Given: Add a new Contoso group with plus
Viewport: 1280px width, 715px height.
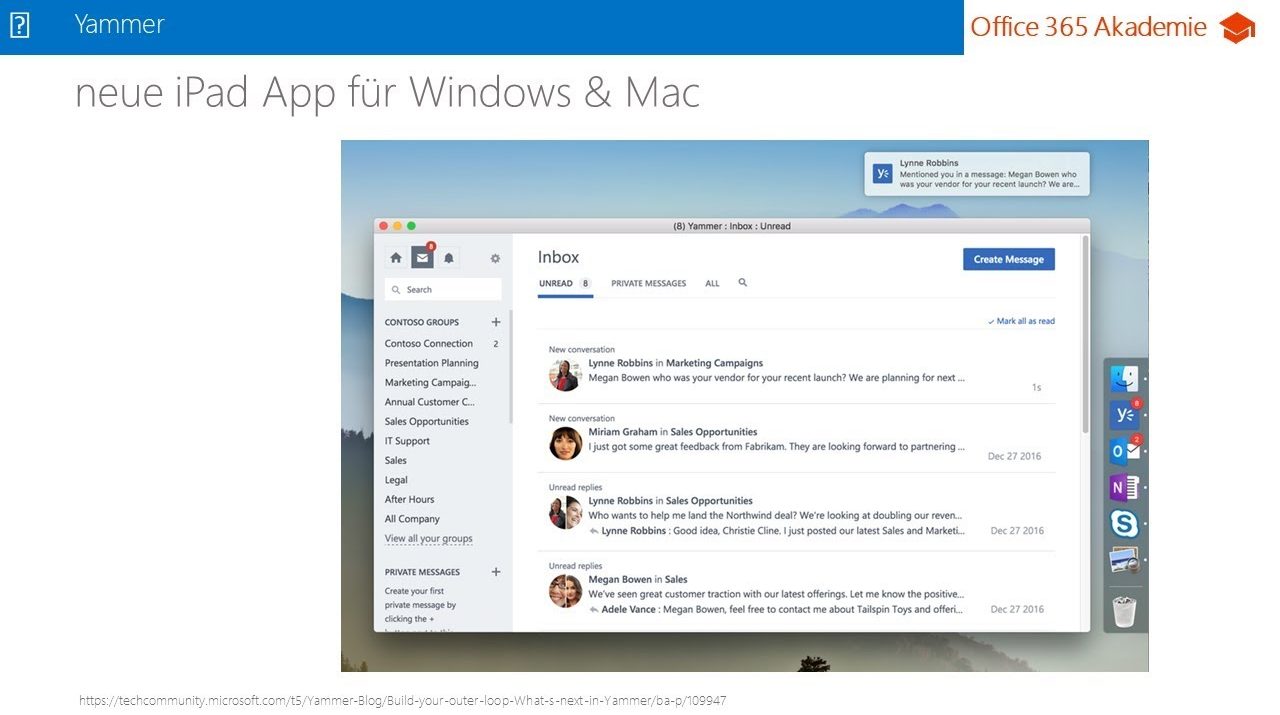Looking at the screenshot, I should (x=496, y=322).
